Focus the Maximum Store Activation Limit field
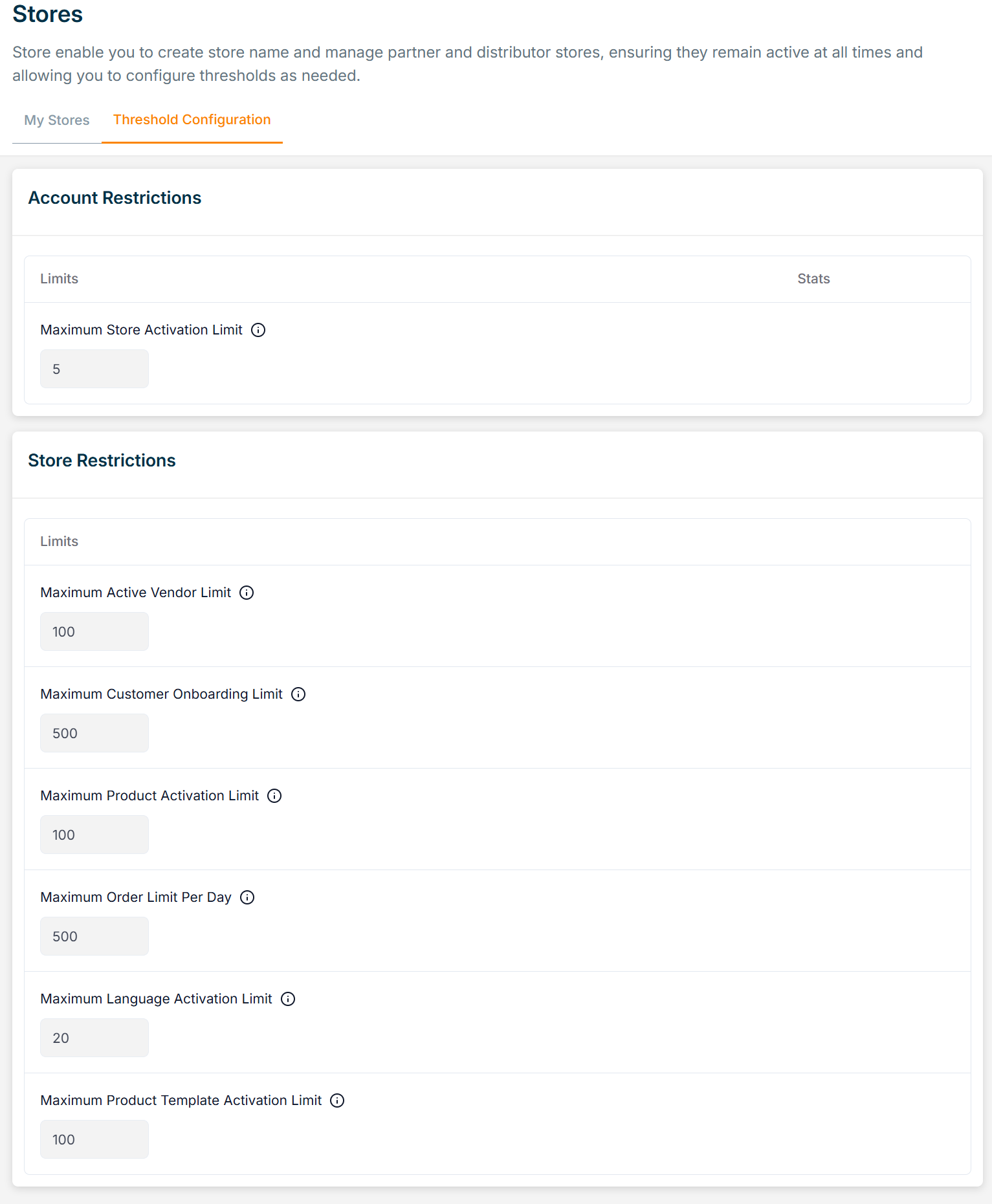Screen dimensions: 992x1204 pos(94,369)
